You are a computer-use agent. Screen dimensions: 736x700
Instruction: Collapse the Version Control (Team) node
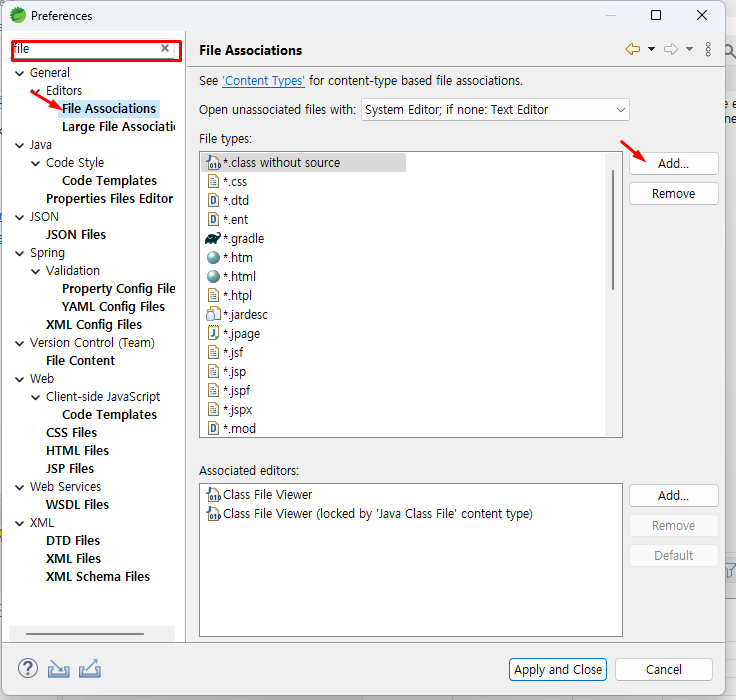tap(20, 343)
